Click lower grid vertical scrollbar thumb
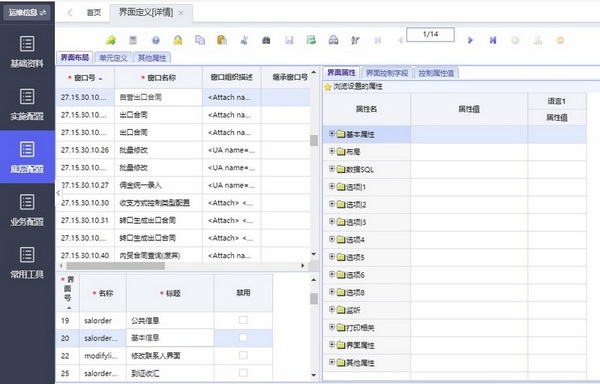Screen dimensions: 600x384 coord(314,298)
